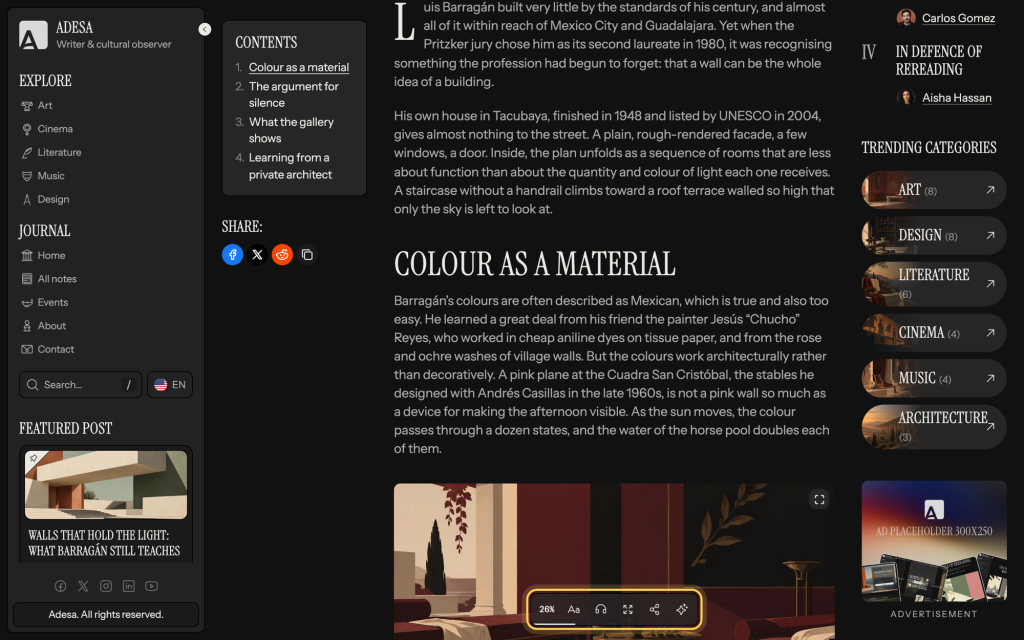Click the Search input field
This screenshot has height=640, width=1024.
tap(80, 385)
